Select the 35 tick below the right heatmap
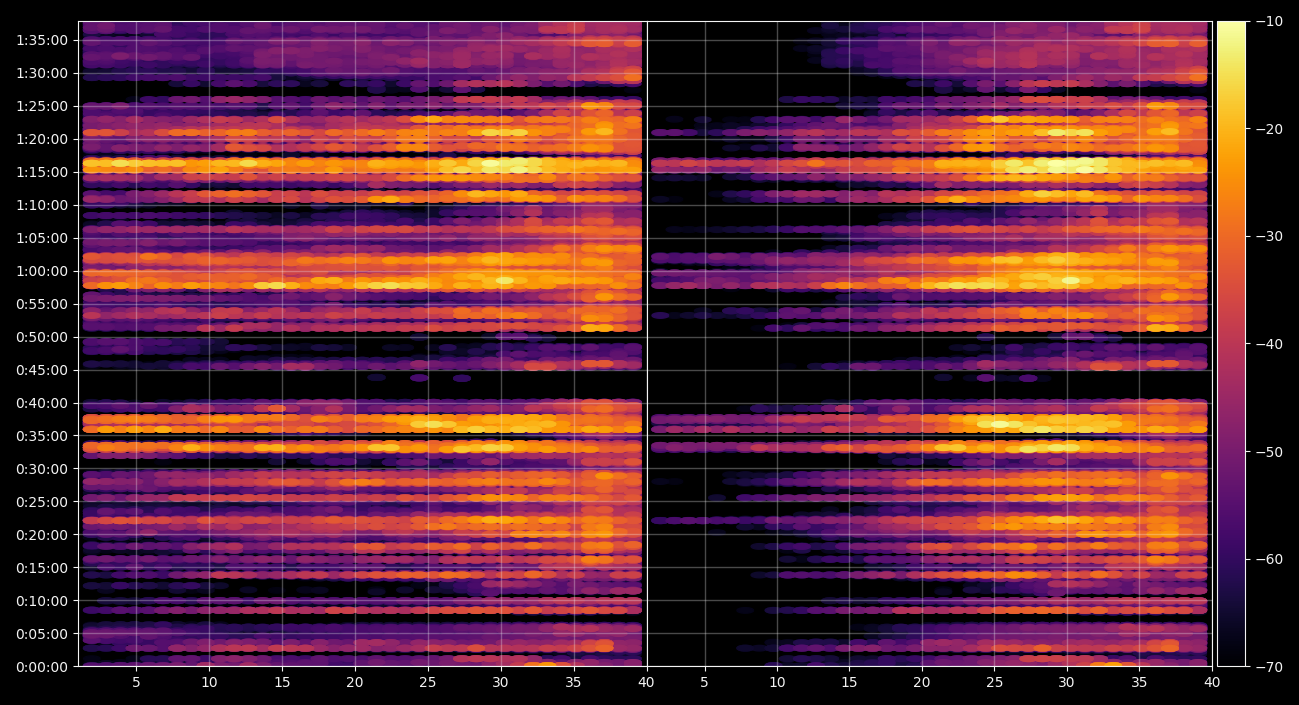This screenshot has height=705, width=1299. [1139, 683]
